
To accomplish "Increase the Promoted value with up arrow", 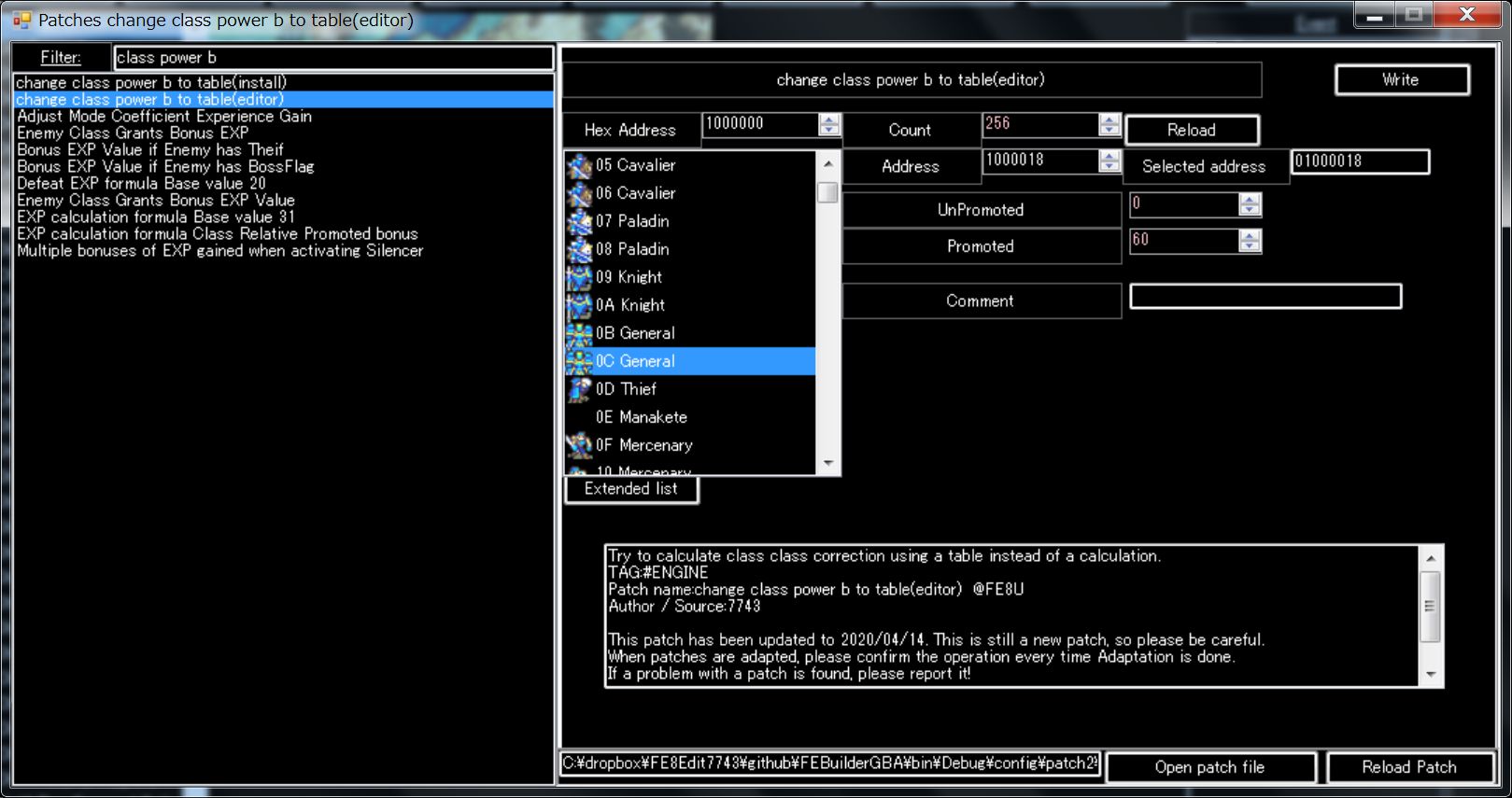I will click(1250, 235).
